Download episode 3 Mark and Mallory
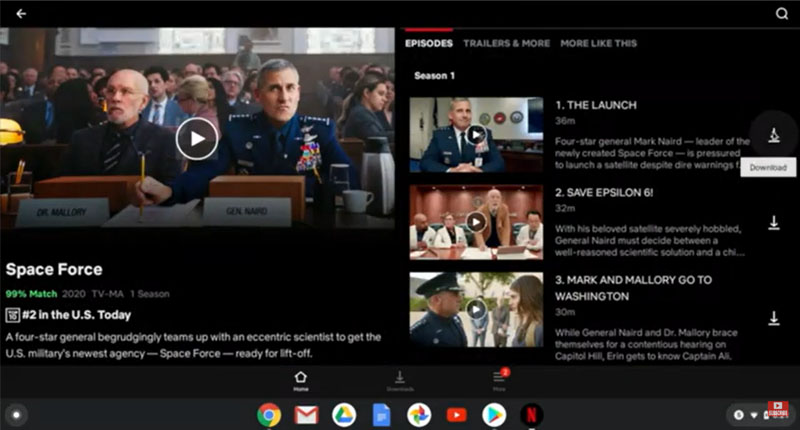 tap(774, 318)
